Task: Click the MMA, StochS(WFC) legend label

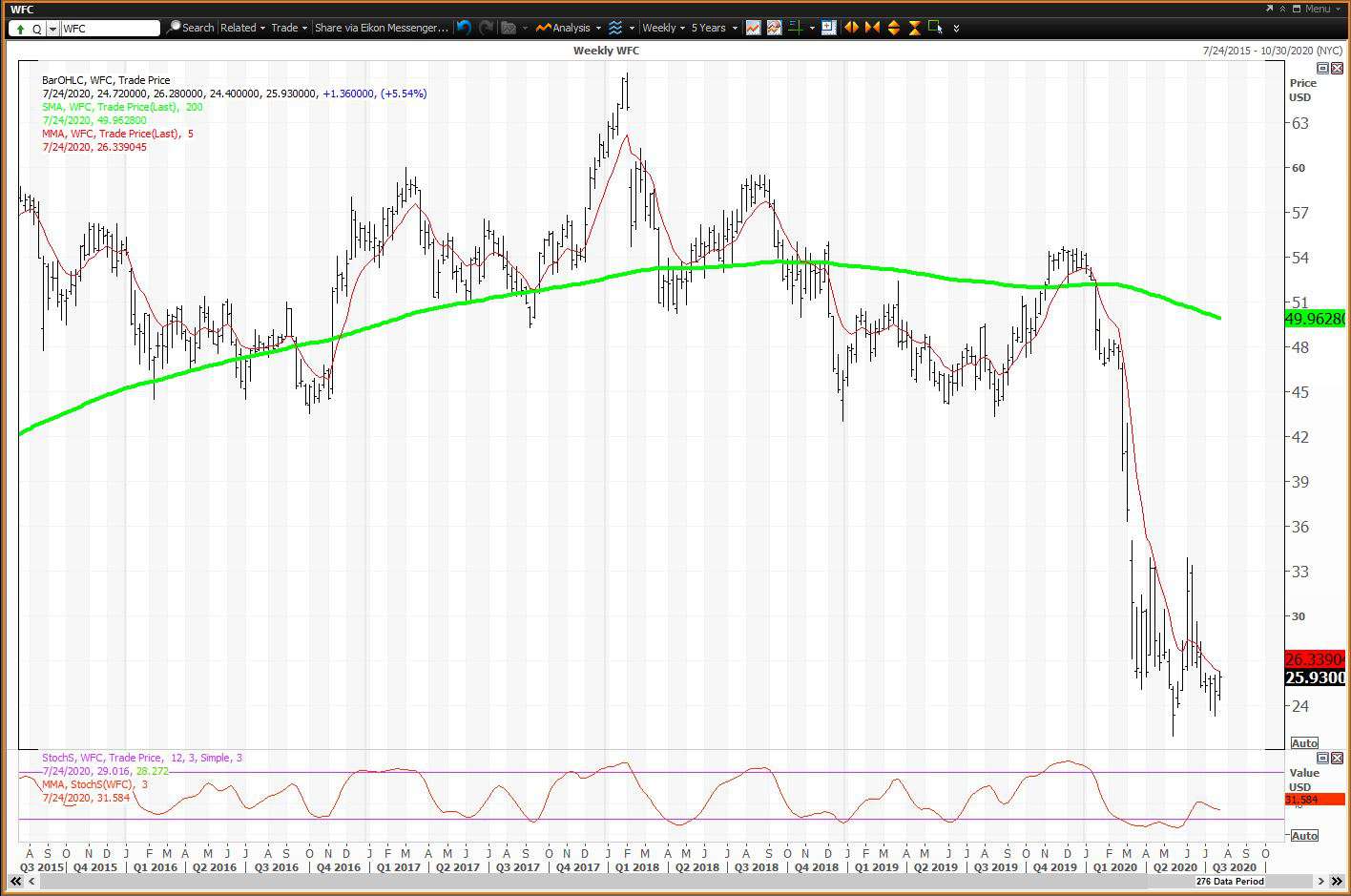Action: coord(94,784)
